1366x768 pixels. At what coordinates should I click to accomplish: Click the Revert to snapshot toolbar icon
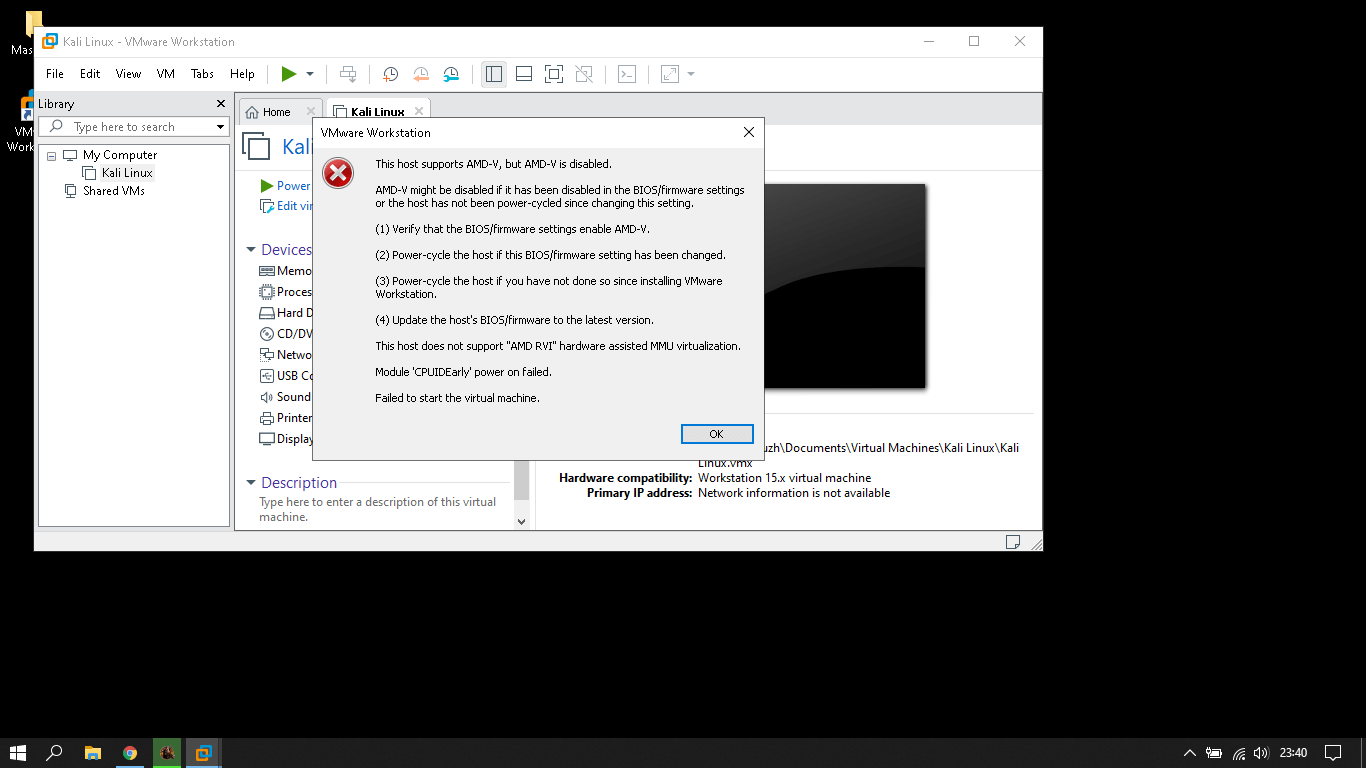(x=421, y=74)
